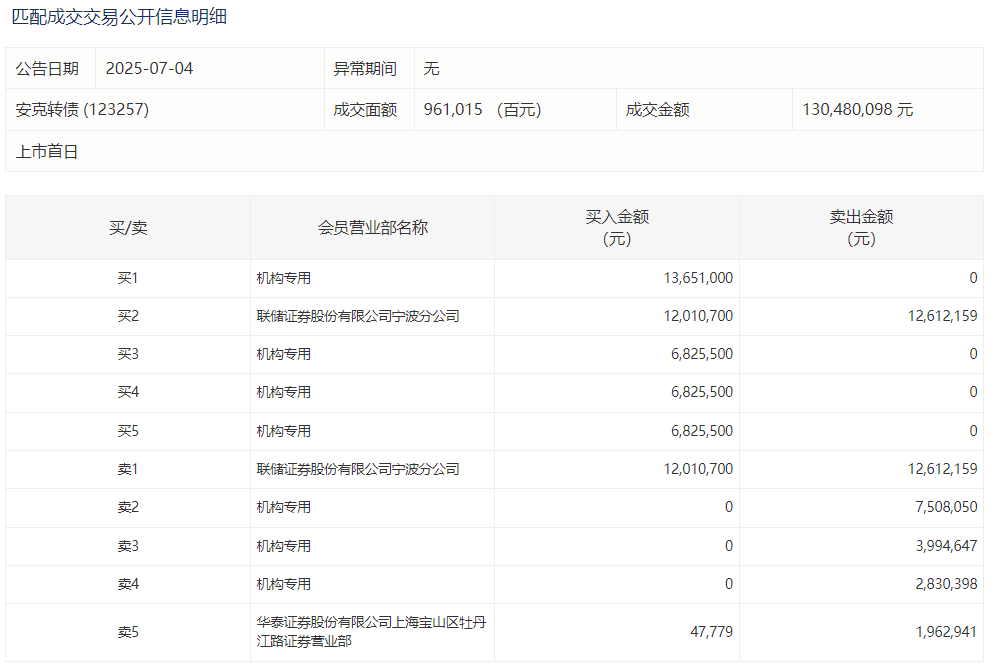Click the 买/卖 column header
The image size is (991, 670).
[x=128, y=228]
